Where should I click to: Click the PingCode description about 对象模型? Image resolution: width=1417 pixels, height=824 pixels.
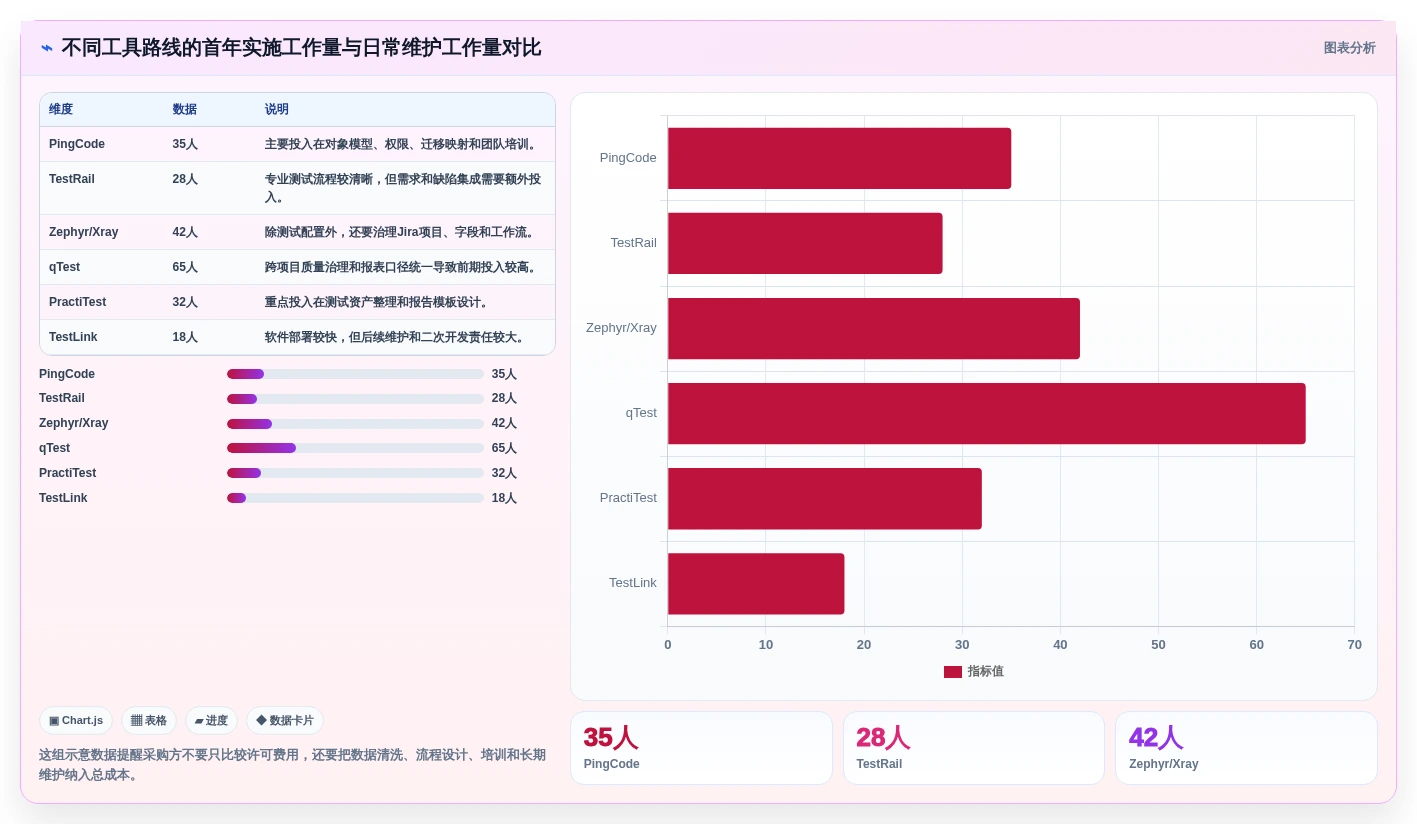point(403,144)
